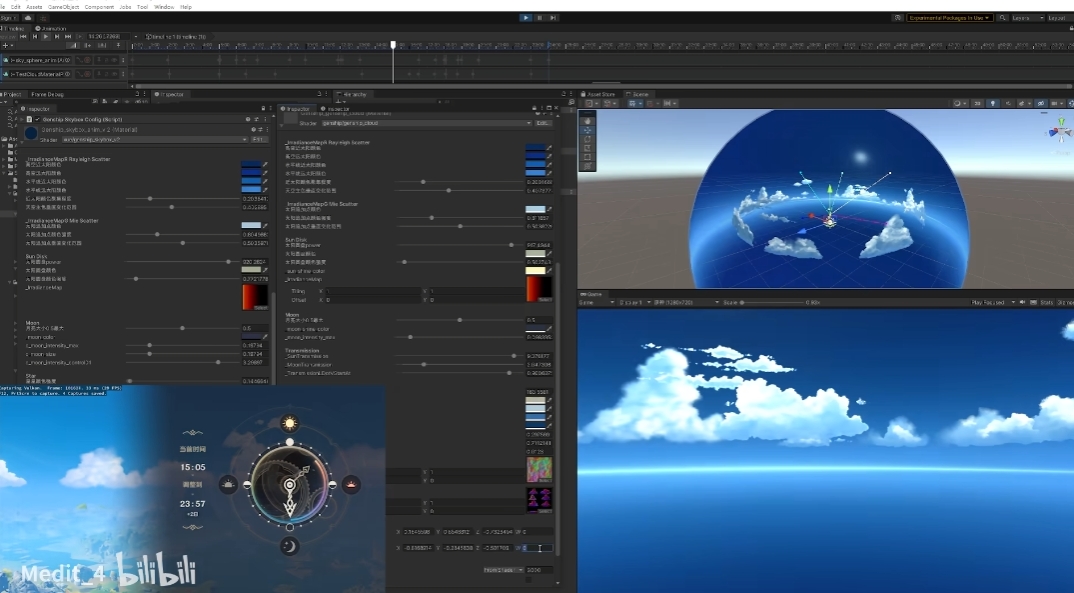Click the search magnifier in the top toolbar
The height and width of the screenshot is (593, 1074).
1002,18
